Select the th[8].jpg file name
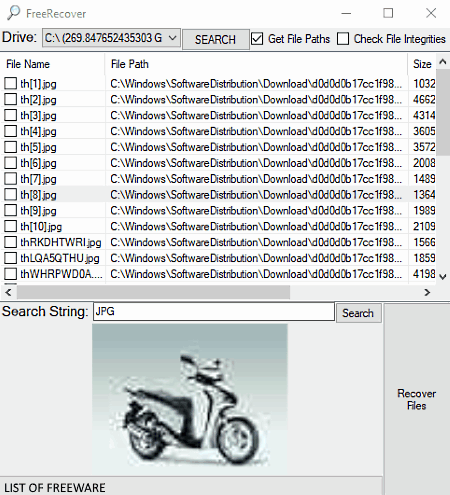The image size is (450, 495). coord(38,195)
